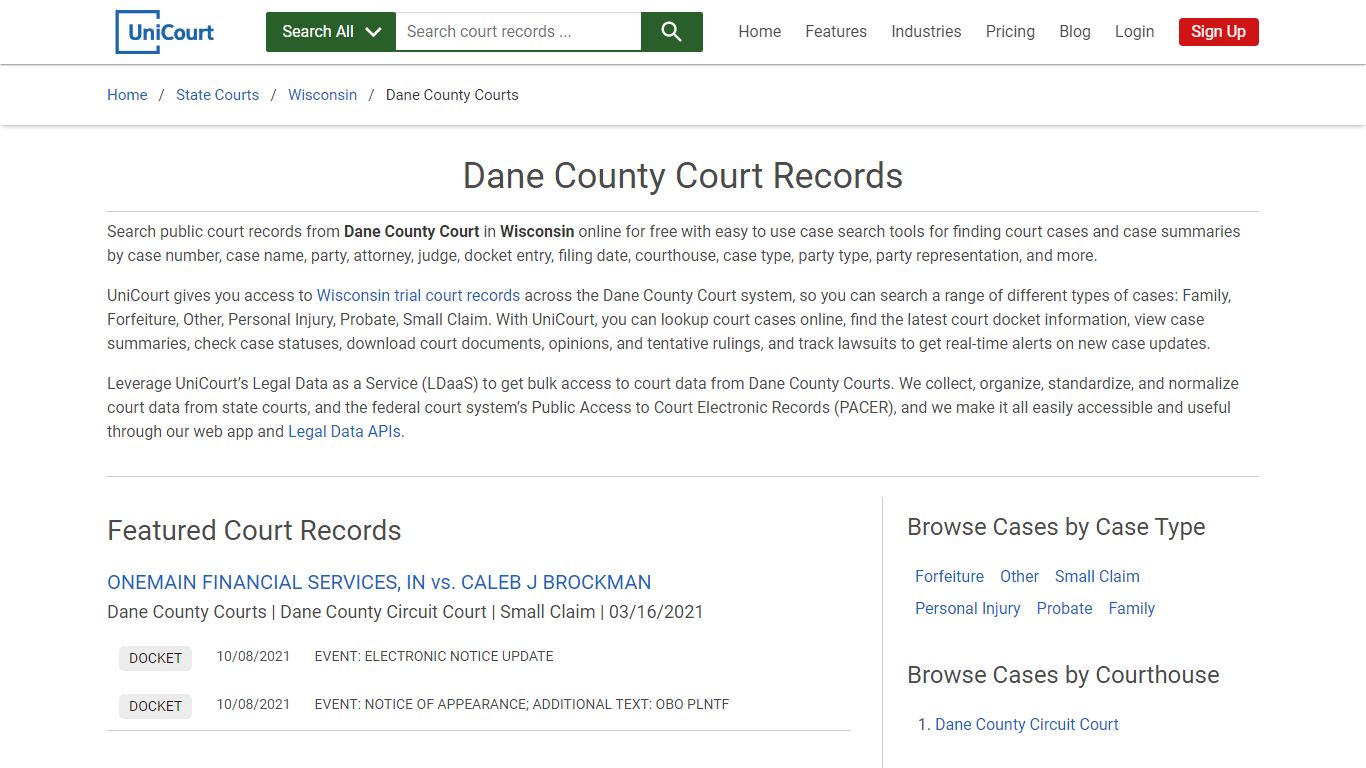Viewport: 1366px width, 768px height.
Task: Open Wisconsin breadcrumb link
Action: 322,95
